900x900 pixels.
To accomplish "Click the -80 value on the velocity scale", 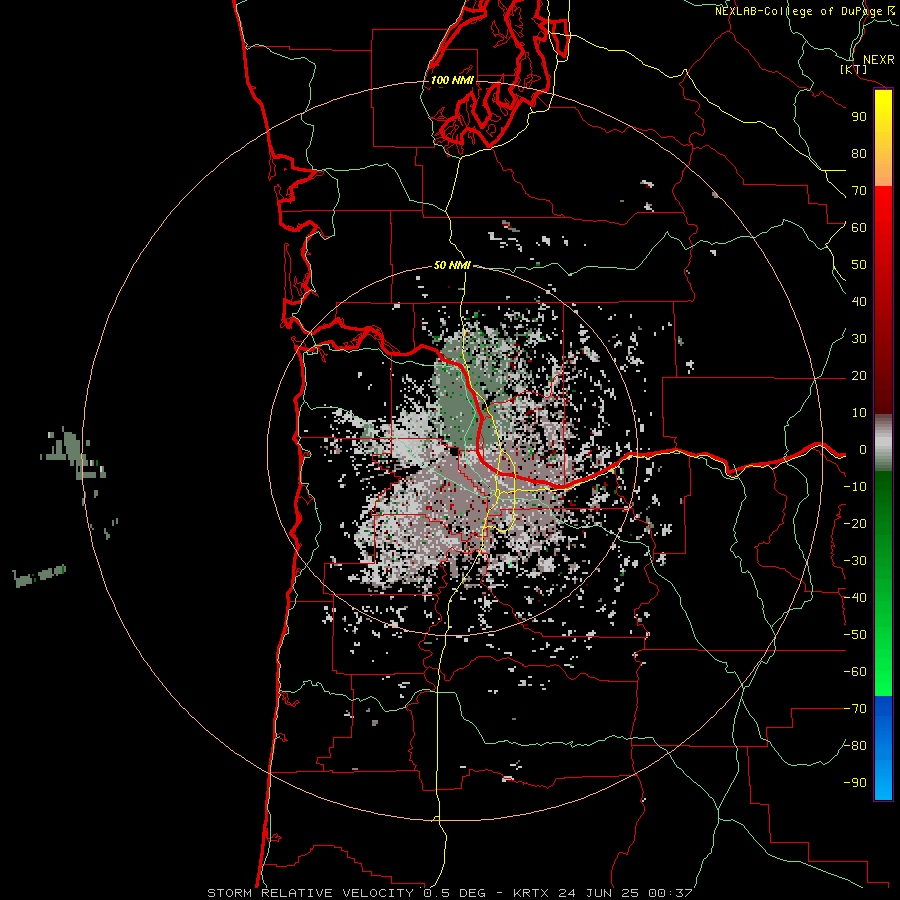I will click(x=855, y=746).
